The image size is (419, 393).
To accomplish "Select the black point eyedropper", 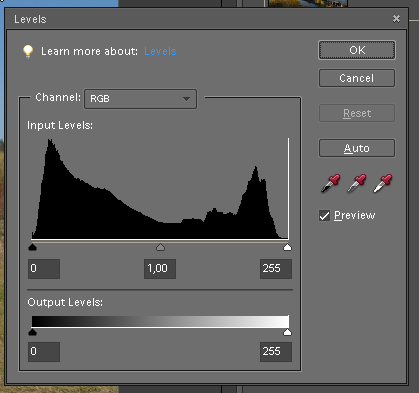I will tap(330, 183).
